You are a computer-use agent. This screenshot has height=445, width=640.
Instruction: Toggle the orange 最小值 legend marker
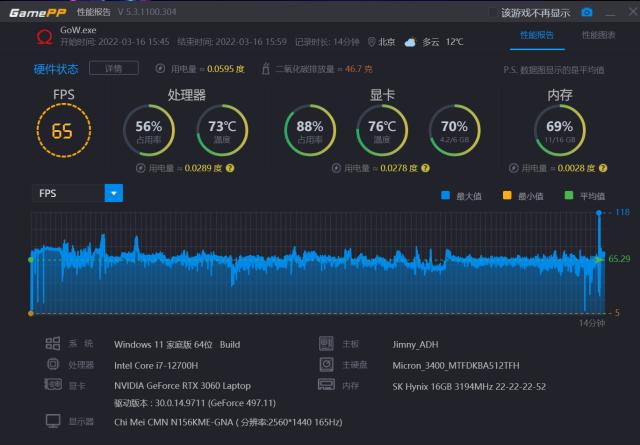click(x=507, y=196)
